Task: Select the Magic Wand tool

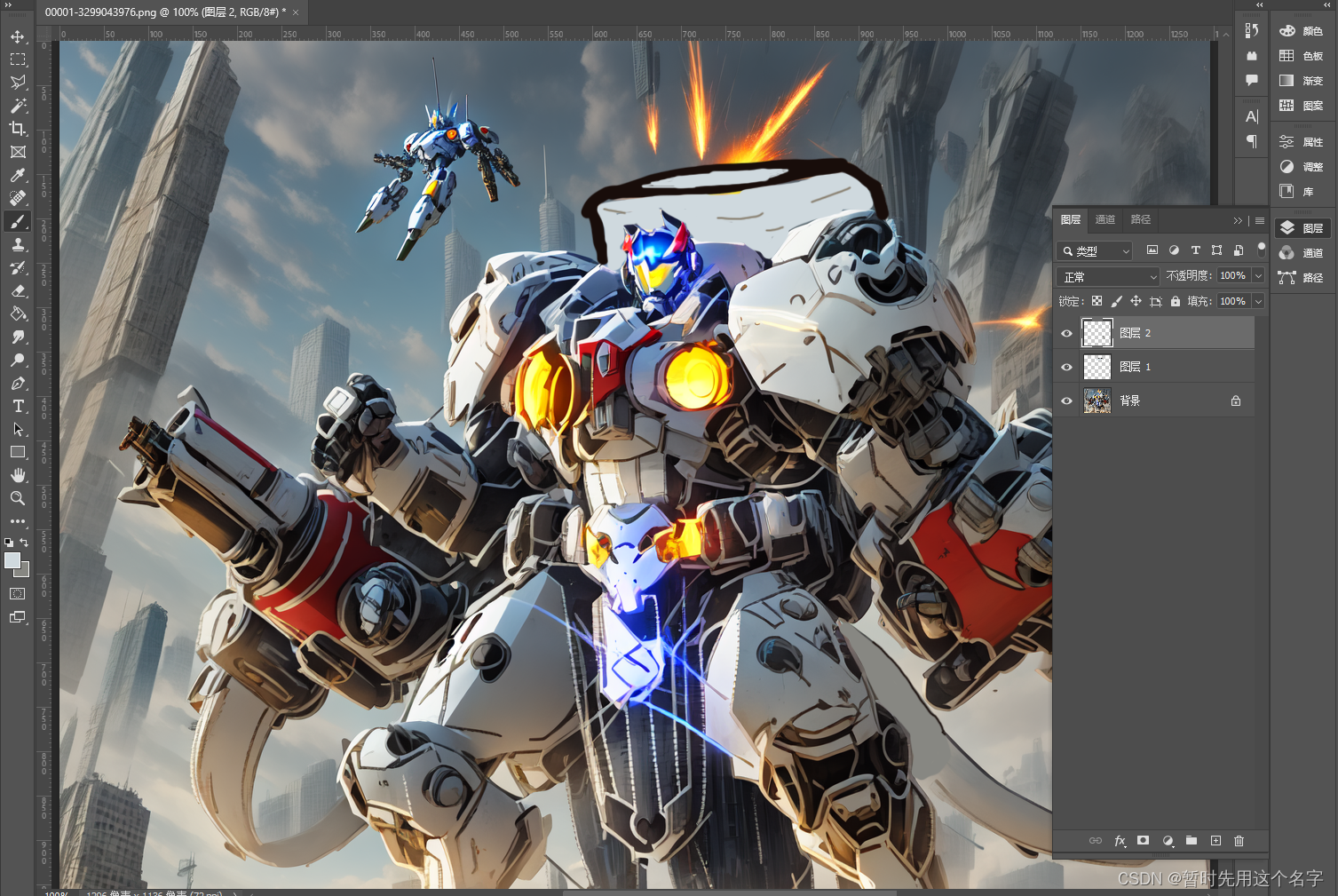Action: tap(18, 106)
